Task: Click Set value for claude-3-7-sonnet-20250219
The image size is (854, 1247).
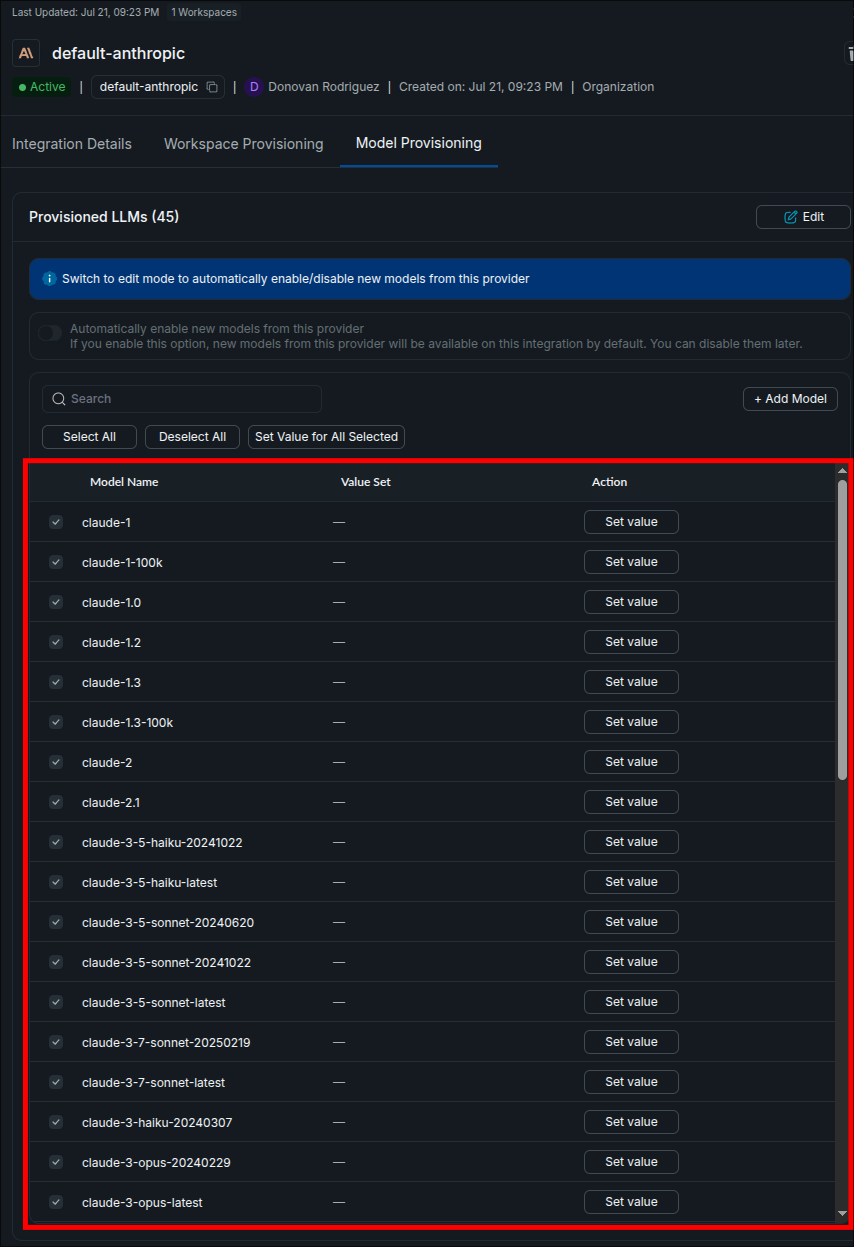Action: [631, 1042]
